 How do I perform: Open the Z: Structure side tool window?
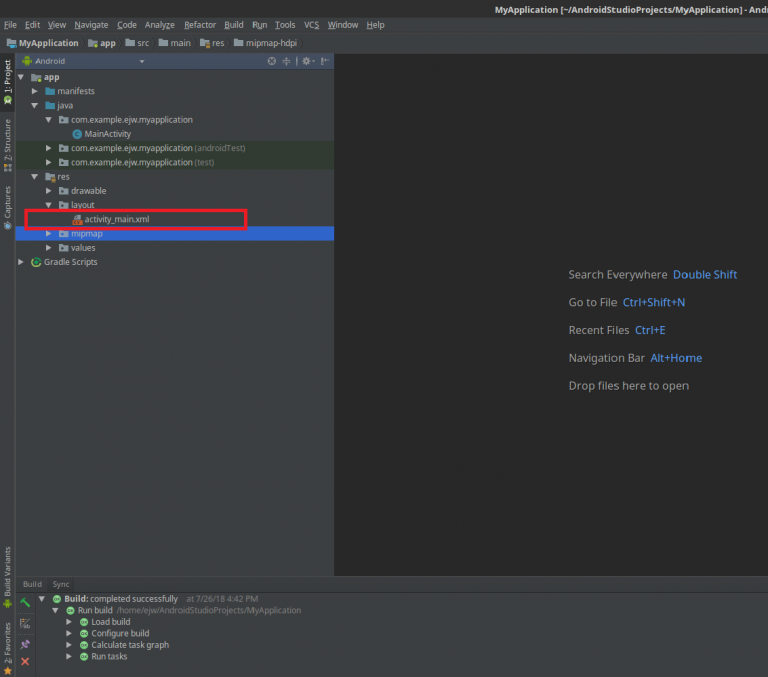(7, 145)
